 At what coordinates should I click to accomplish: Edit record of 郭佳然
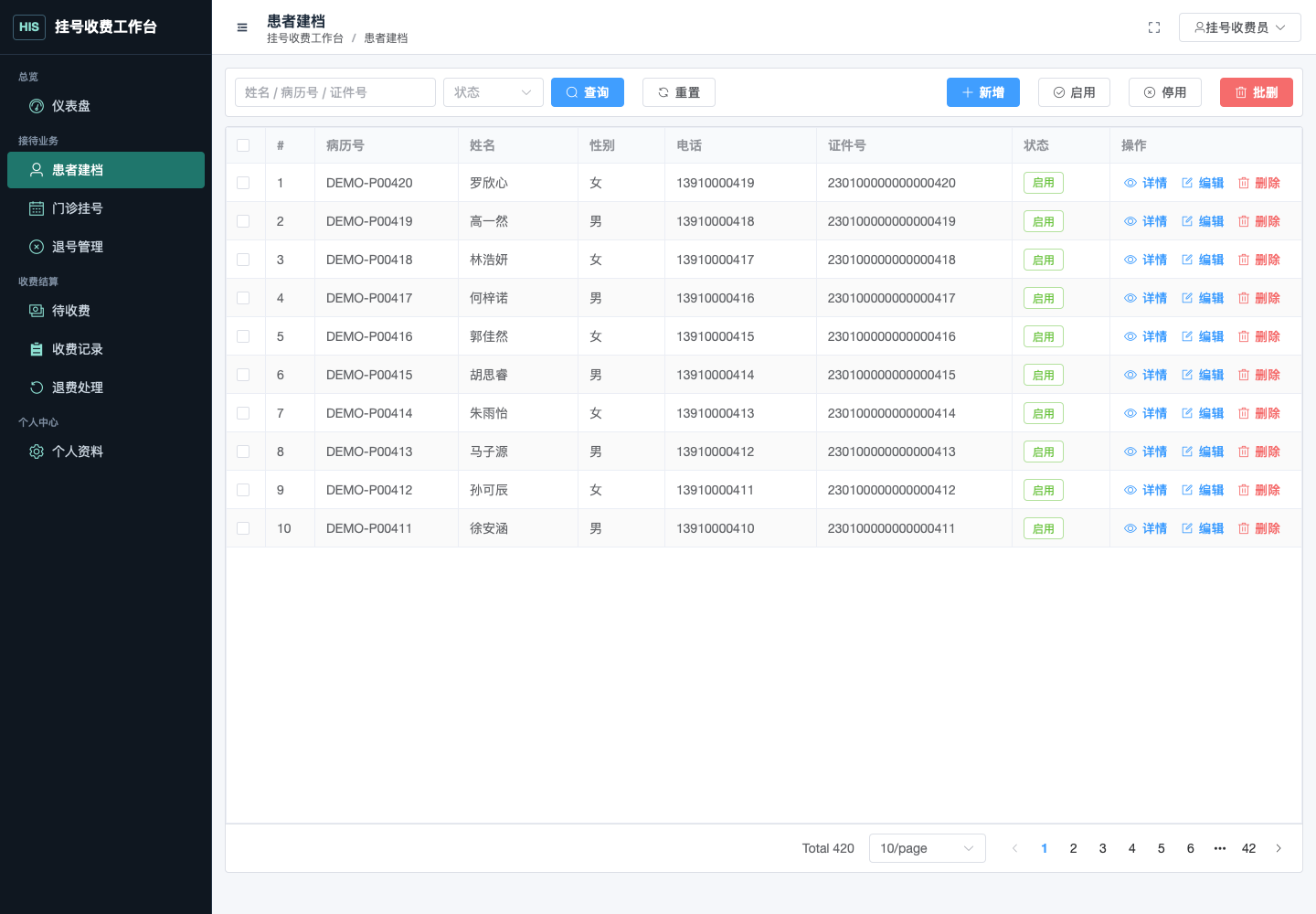[1202, 336]
